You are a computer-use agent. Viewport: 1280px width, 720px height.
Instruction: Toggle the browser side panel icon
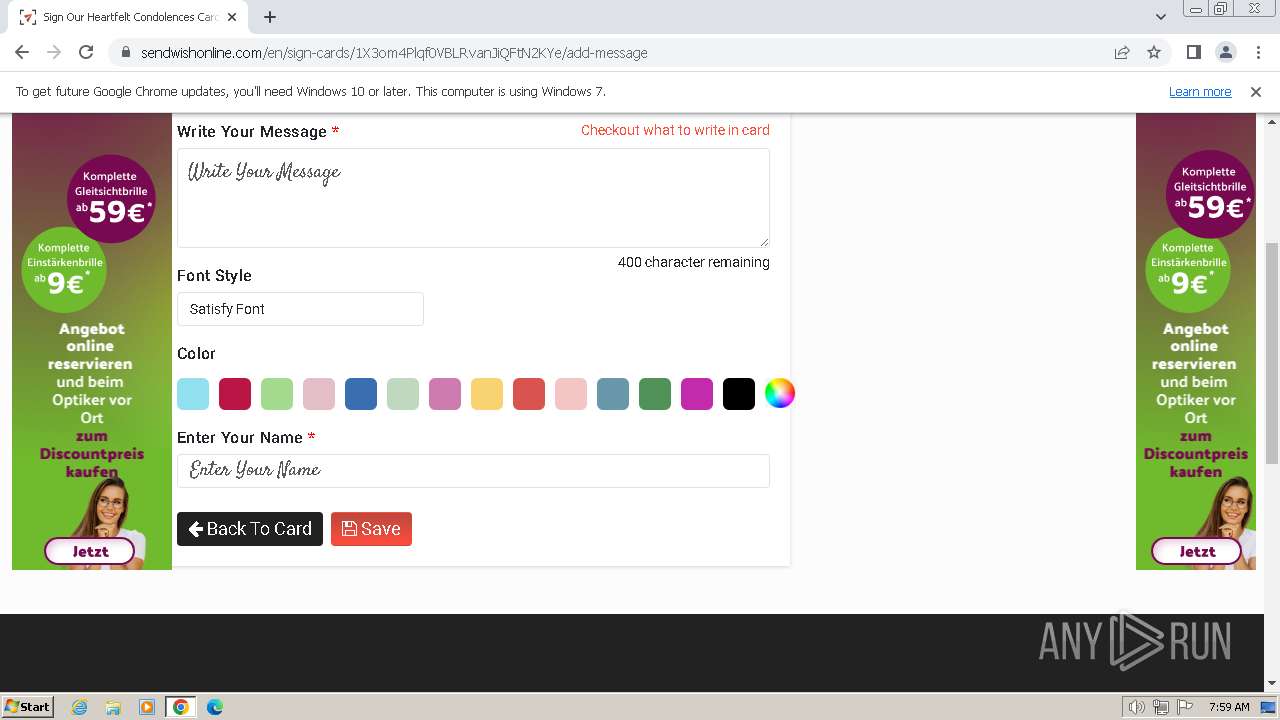coord(1193,53)
